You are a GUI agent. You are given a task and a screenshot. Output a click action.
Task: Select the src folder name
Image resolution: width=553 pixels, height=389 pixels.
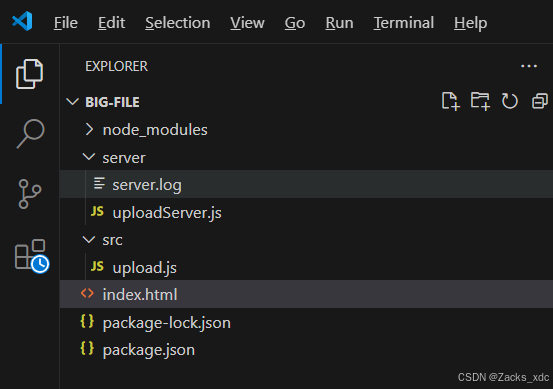[x=113, y=240]
